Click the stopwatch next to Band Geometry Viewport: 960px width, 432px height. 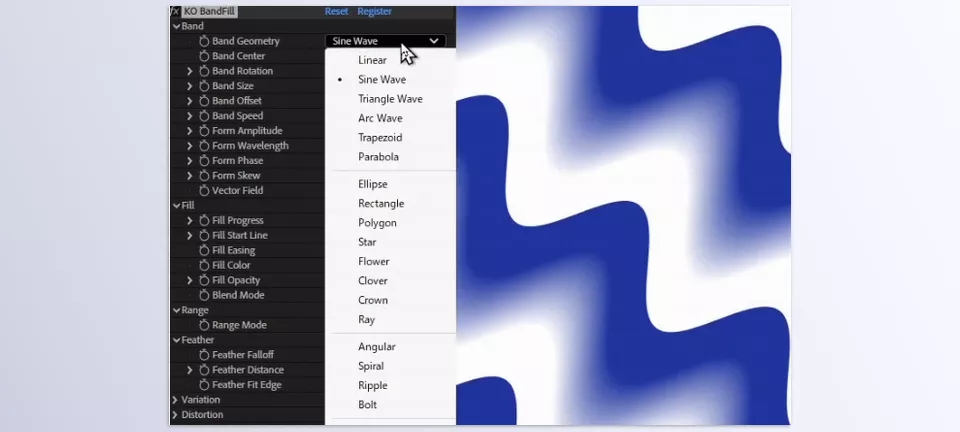pyautogui.click(x=204, y=41)
